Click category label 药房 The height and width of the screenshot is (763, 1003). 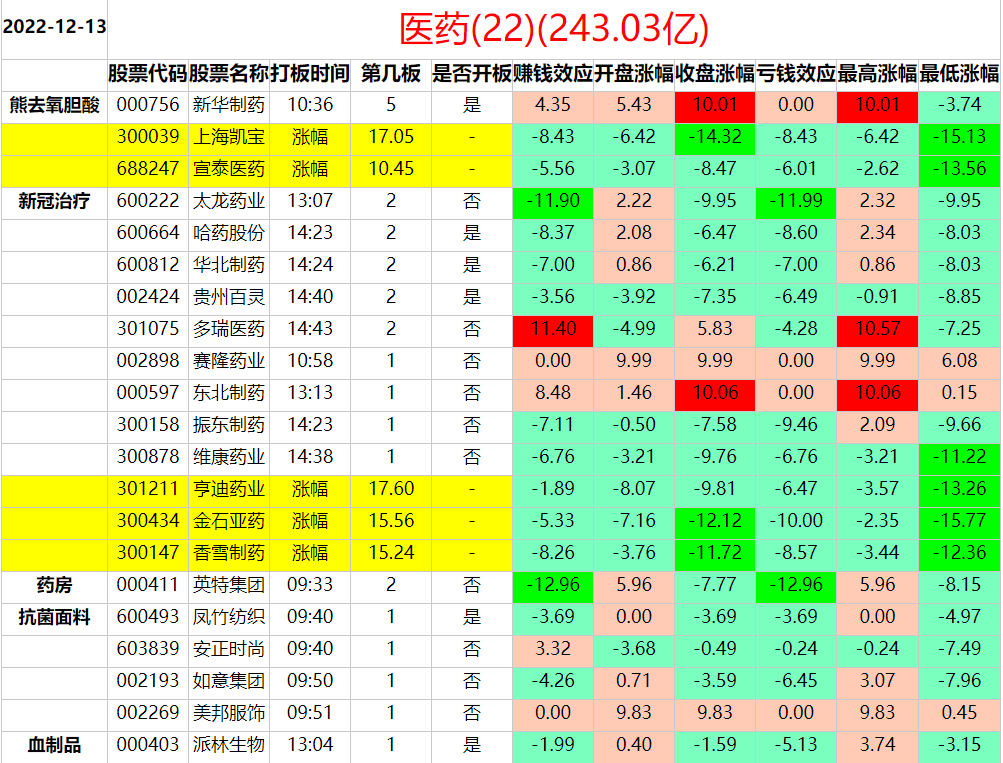[54, 585]
